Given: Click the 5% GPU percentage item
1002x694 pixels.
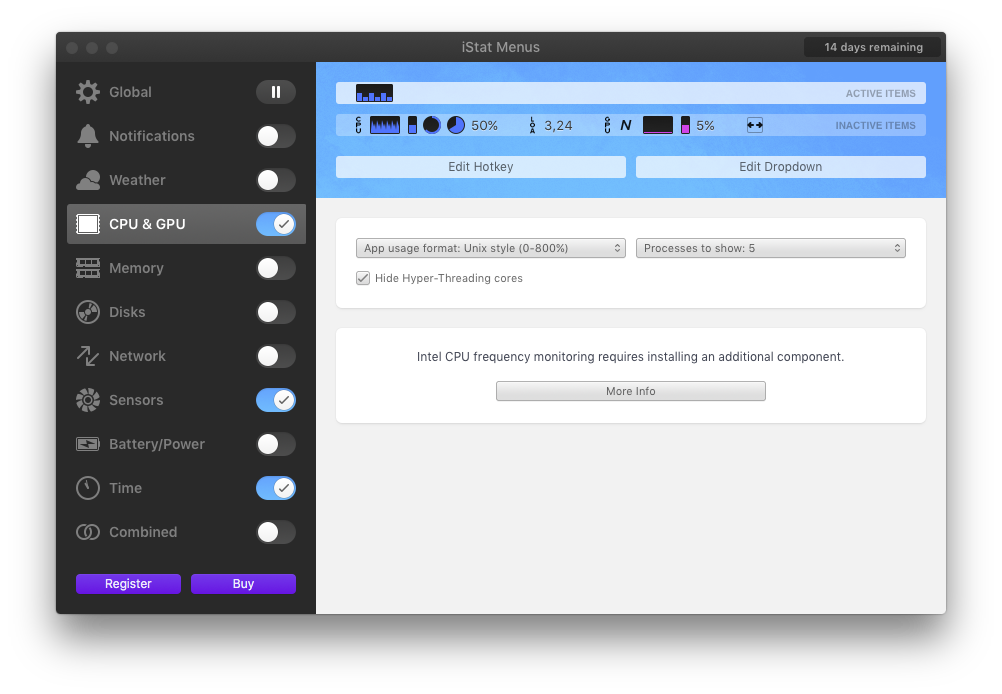Looking at the screenshot, I should click(705, 126).
